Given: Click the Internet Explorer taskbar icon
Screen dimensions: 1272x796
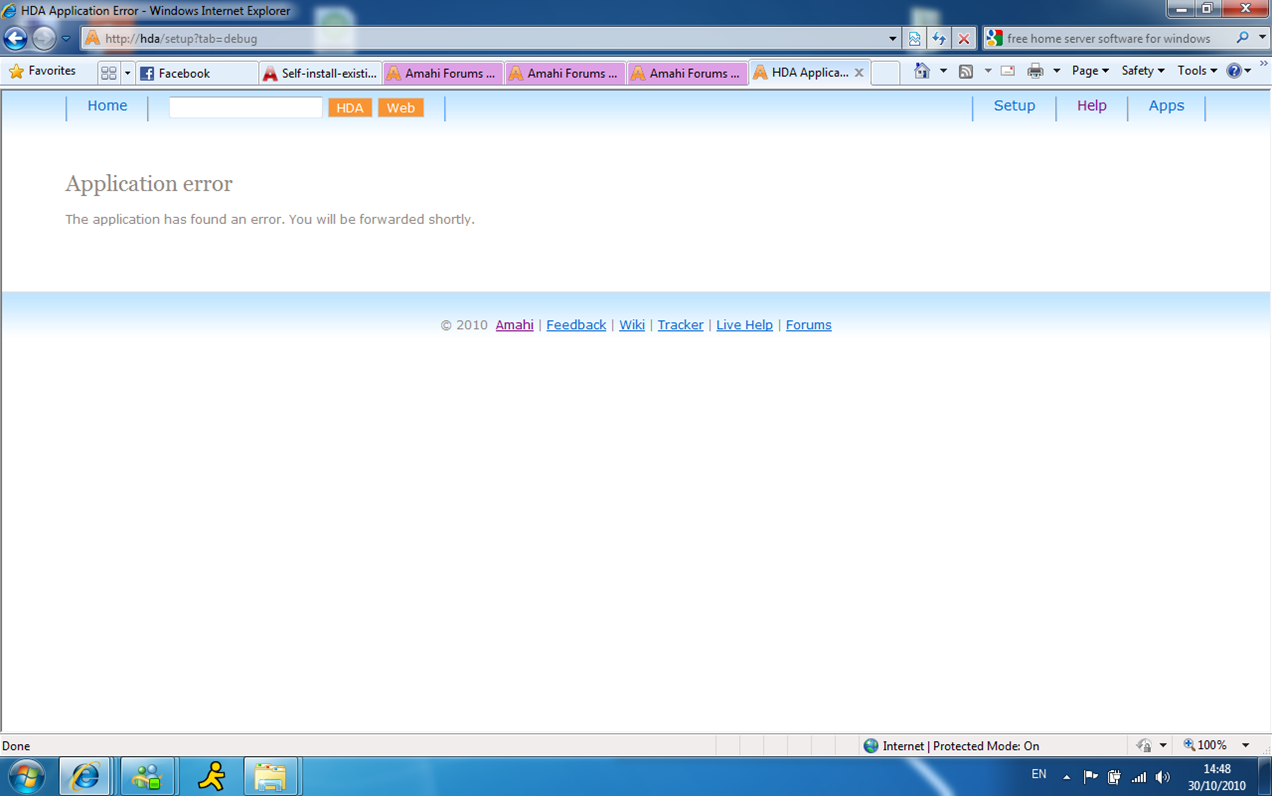Looking at the screenshot, I should tap(87, 776).
